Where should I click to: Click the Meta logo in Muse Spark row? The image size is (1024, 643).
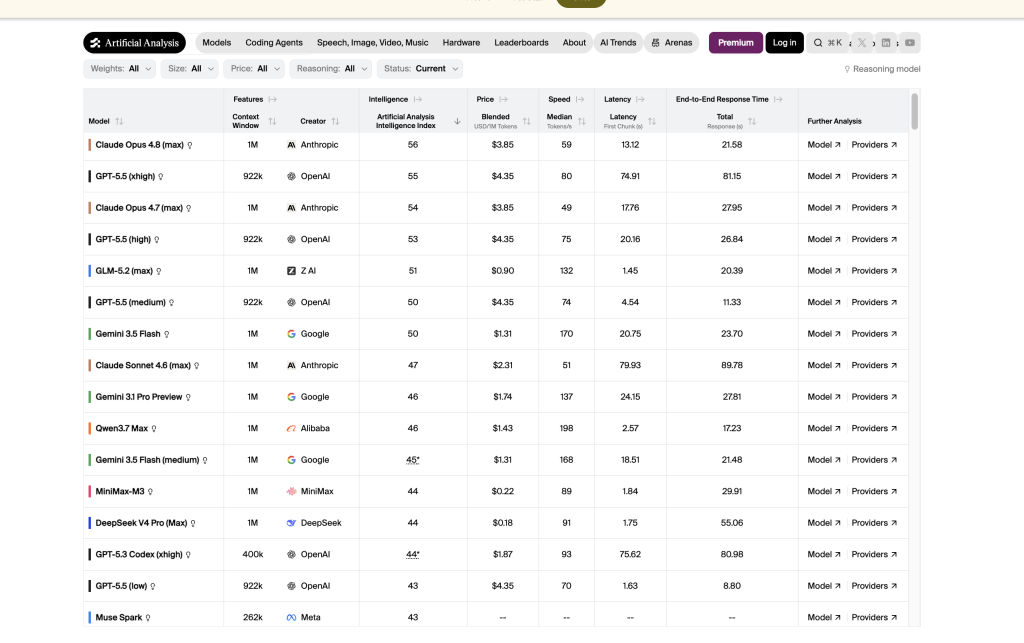click(x=291, y=618)
